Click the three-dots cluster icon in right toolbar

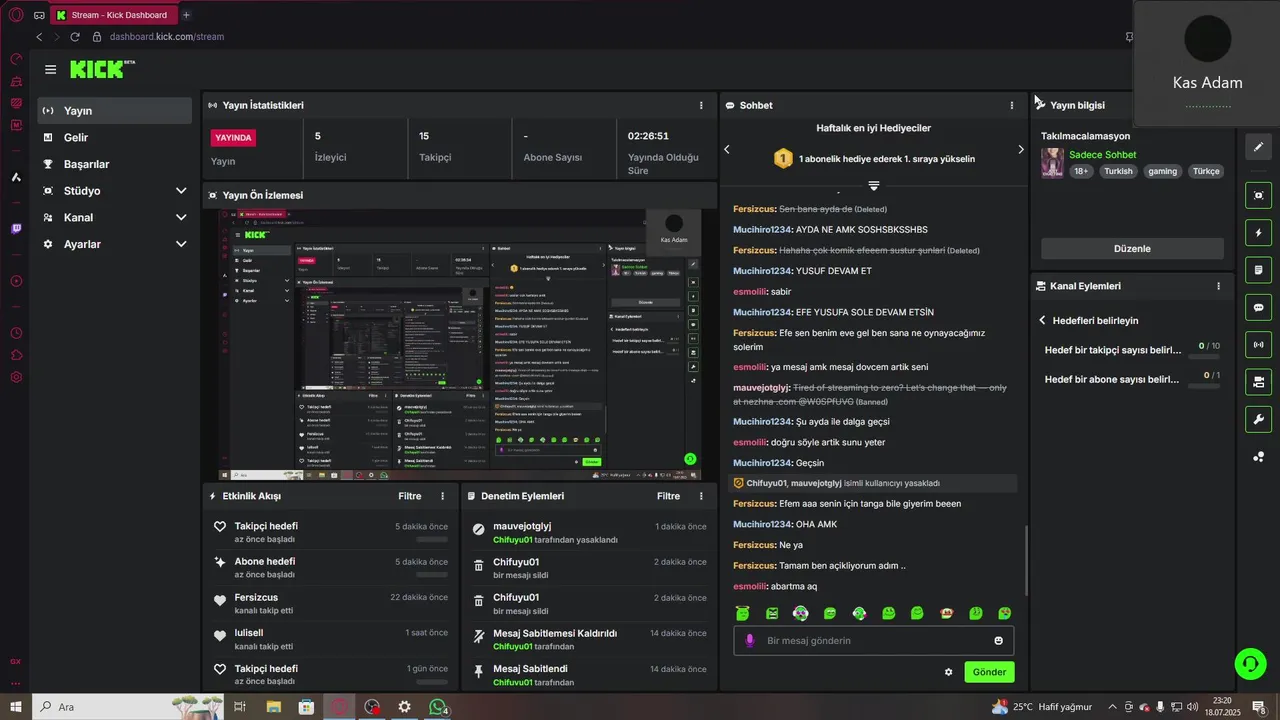click(1258, 457)
